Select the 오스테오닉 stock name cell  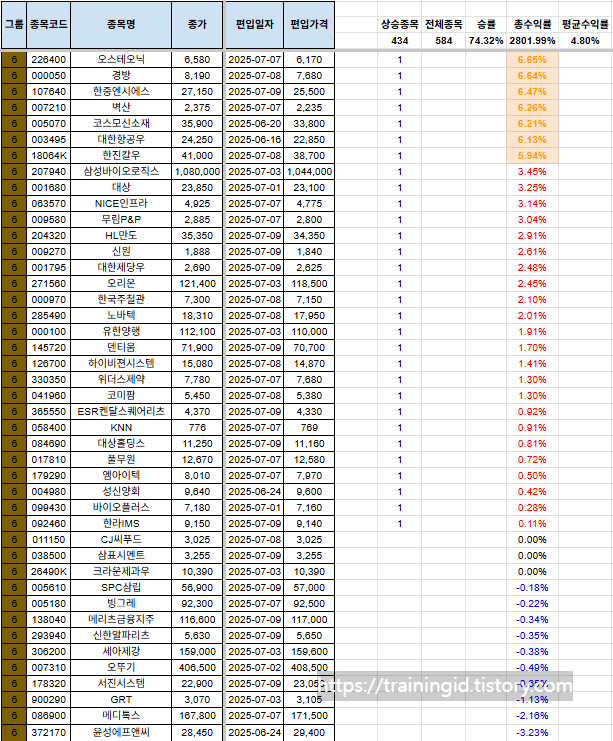(121, 60)
